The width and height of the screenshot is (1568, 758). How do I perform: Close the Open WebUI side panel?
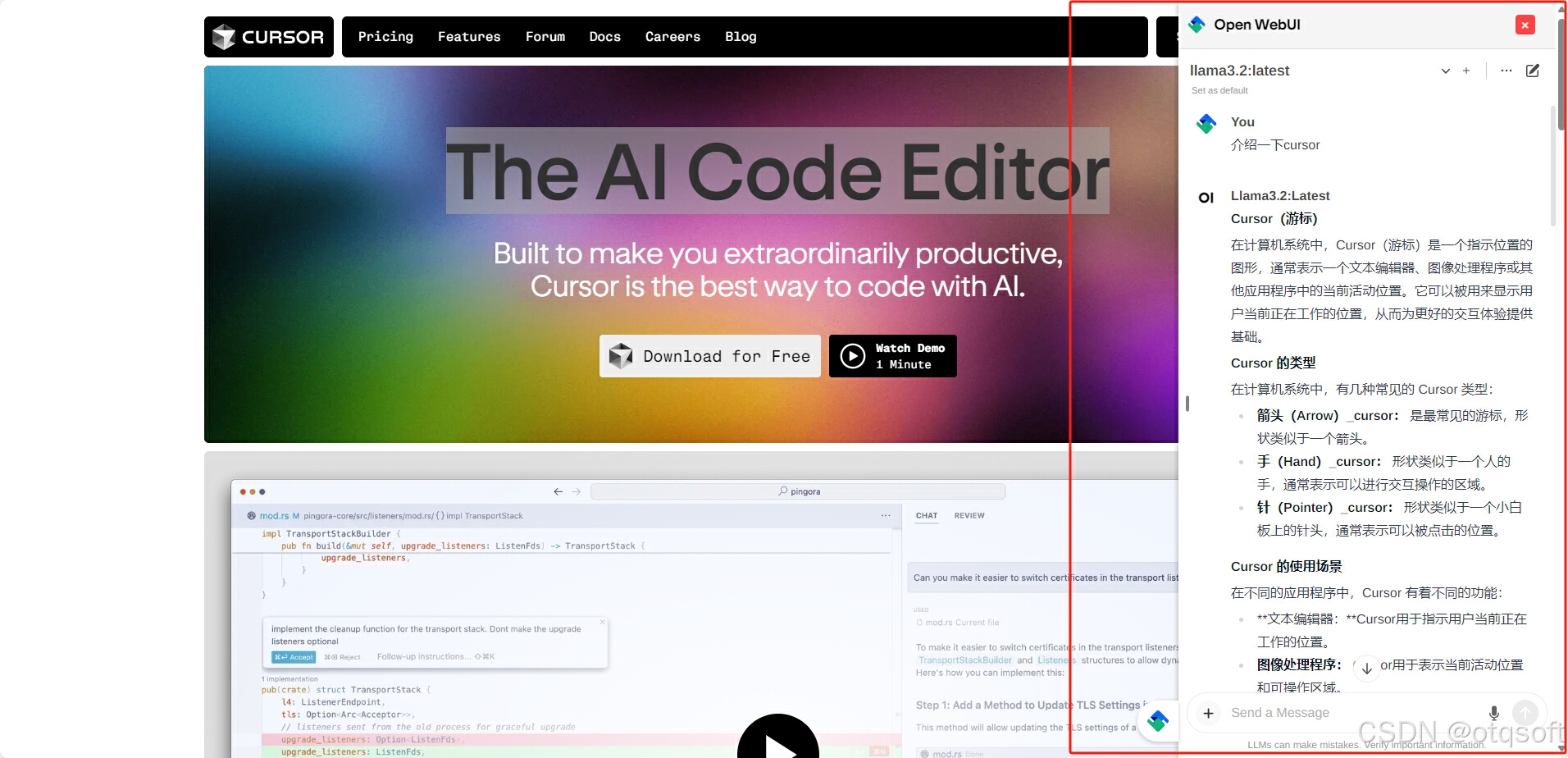click(x=1525, y=25)
